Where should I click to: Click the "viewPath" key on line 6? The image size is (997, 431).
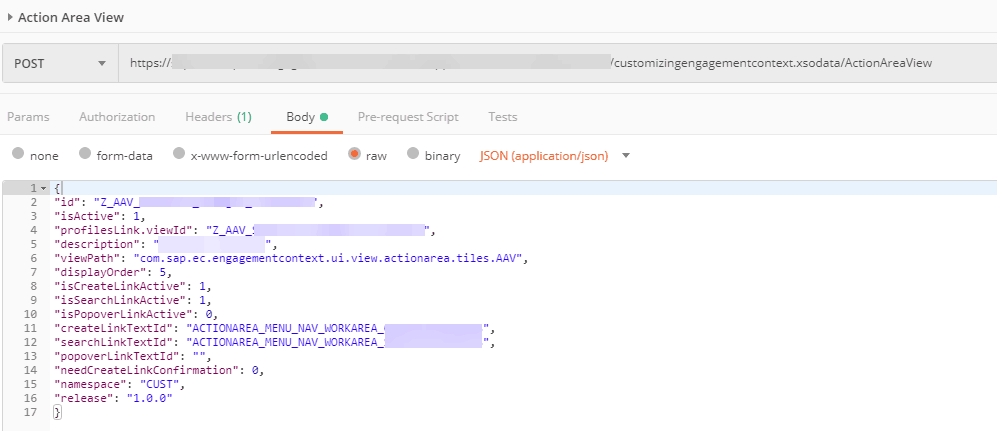[88, 258]
